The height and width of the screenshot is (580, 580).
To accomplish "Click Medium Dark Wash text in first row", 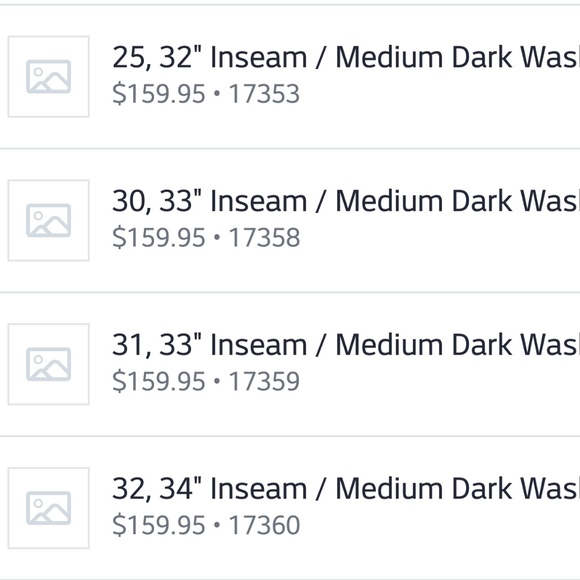I will click(458, 57).
